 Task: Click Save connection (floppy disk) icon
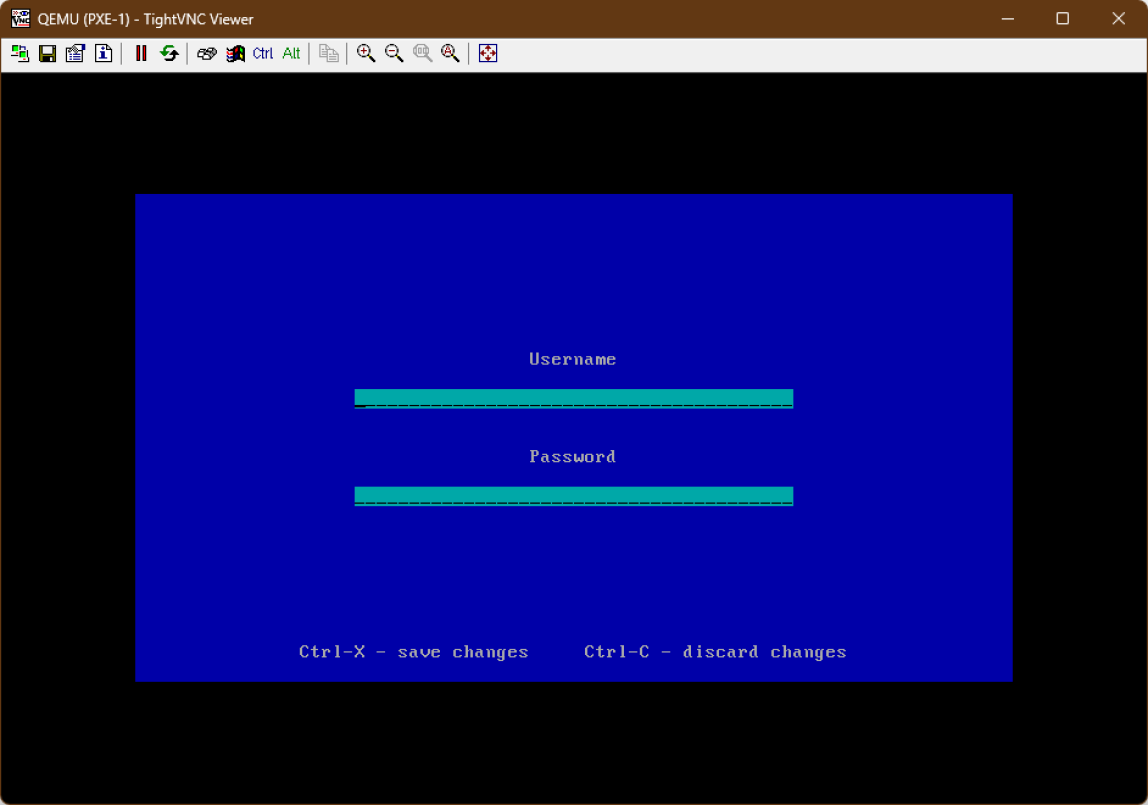point(48,53)
